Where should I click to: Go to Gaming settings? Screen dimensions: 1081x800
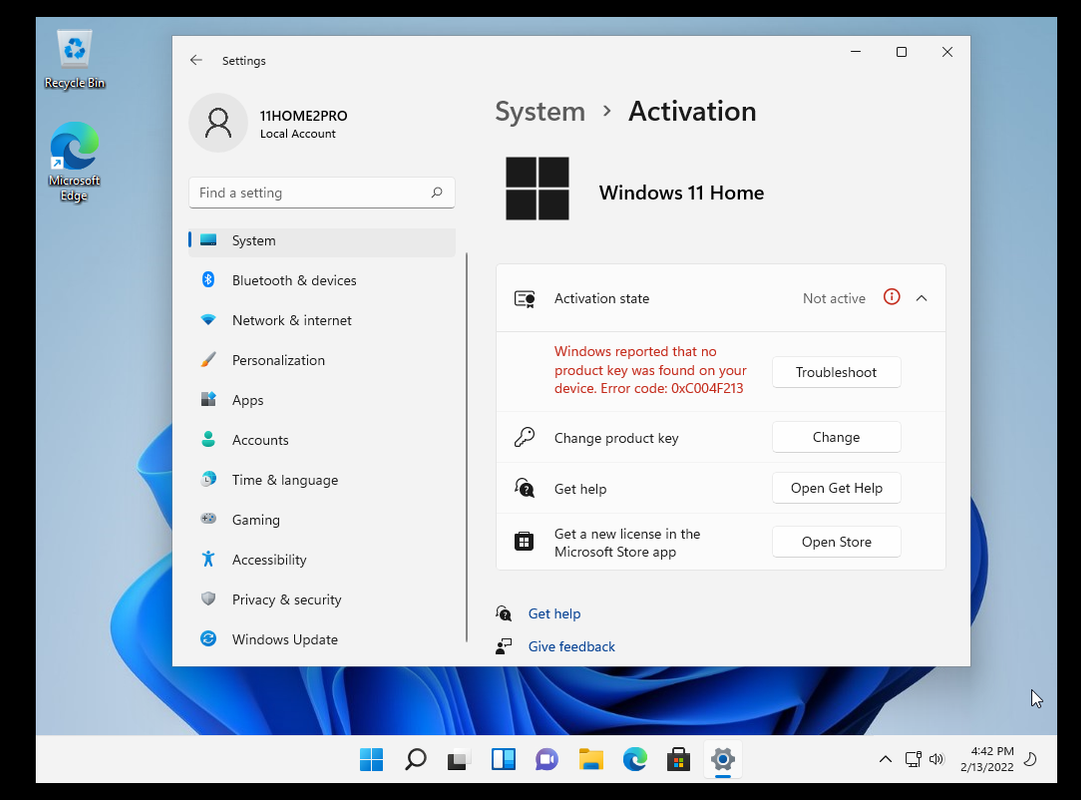click(322, 520)
